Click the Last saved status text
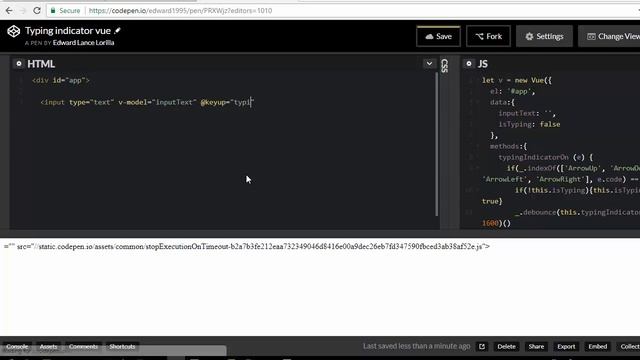Image resolution: width=640 pixels, height=360 pixels. pyautogui.click(x=416, y=346)
